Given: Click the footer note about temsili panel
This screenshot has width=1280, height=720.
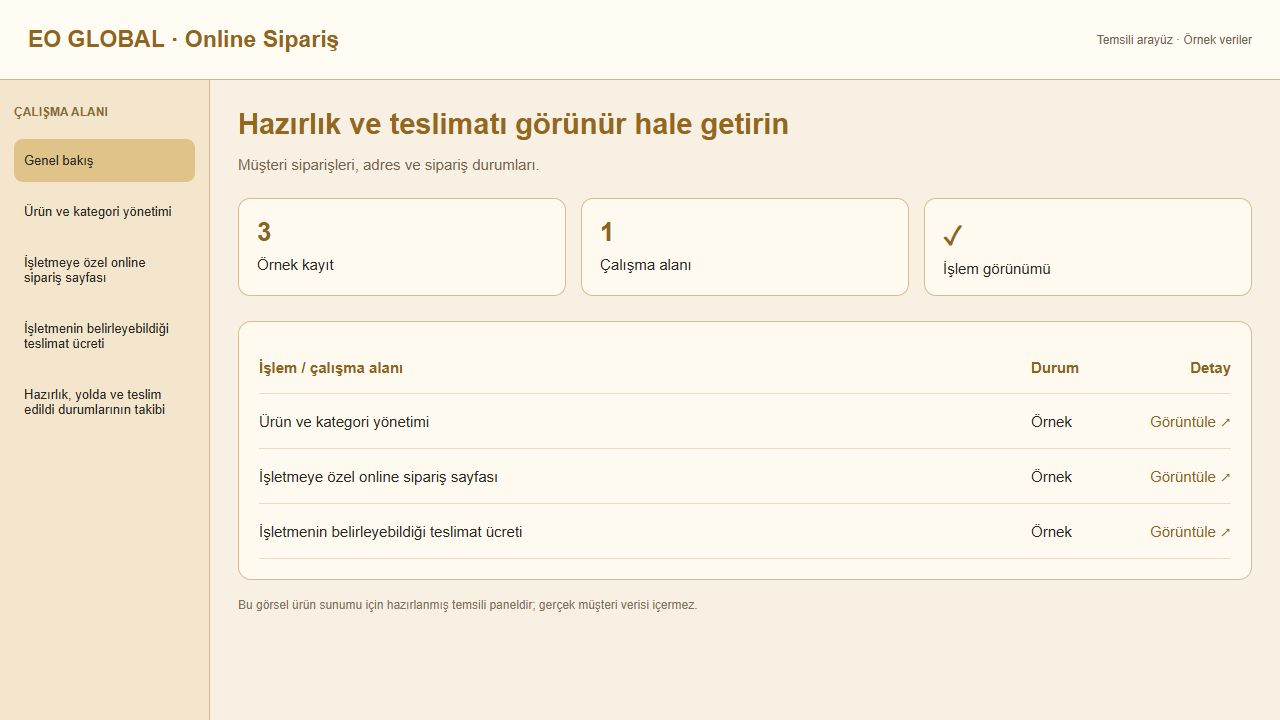Looking at the screenshot, I should click(x=468, y=605).
